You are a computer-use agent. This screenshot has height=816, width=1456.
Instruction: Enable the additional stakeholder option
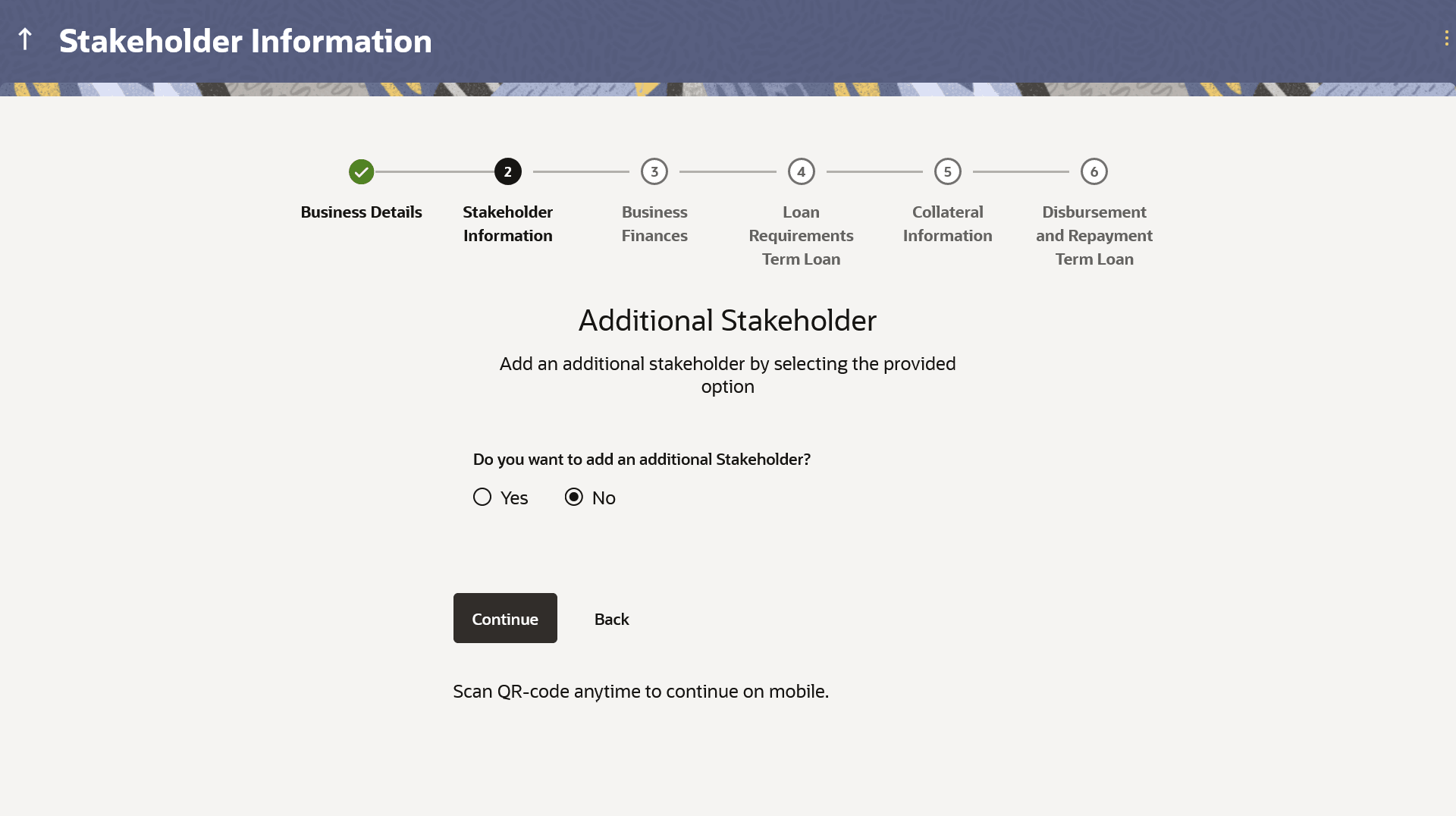482,497
